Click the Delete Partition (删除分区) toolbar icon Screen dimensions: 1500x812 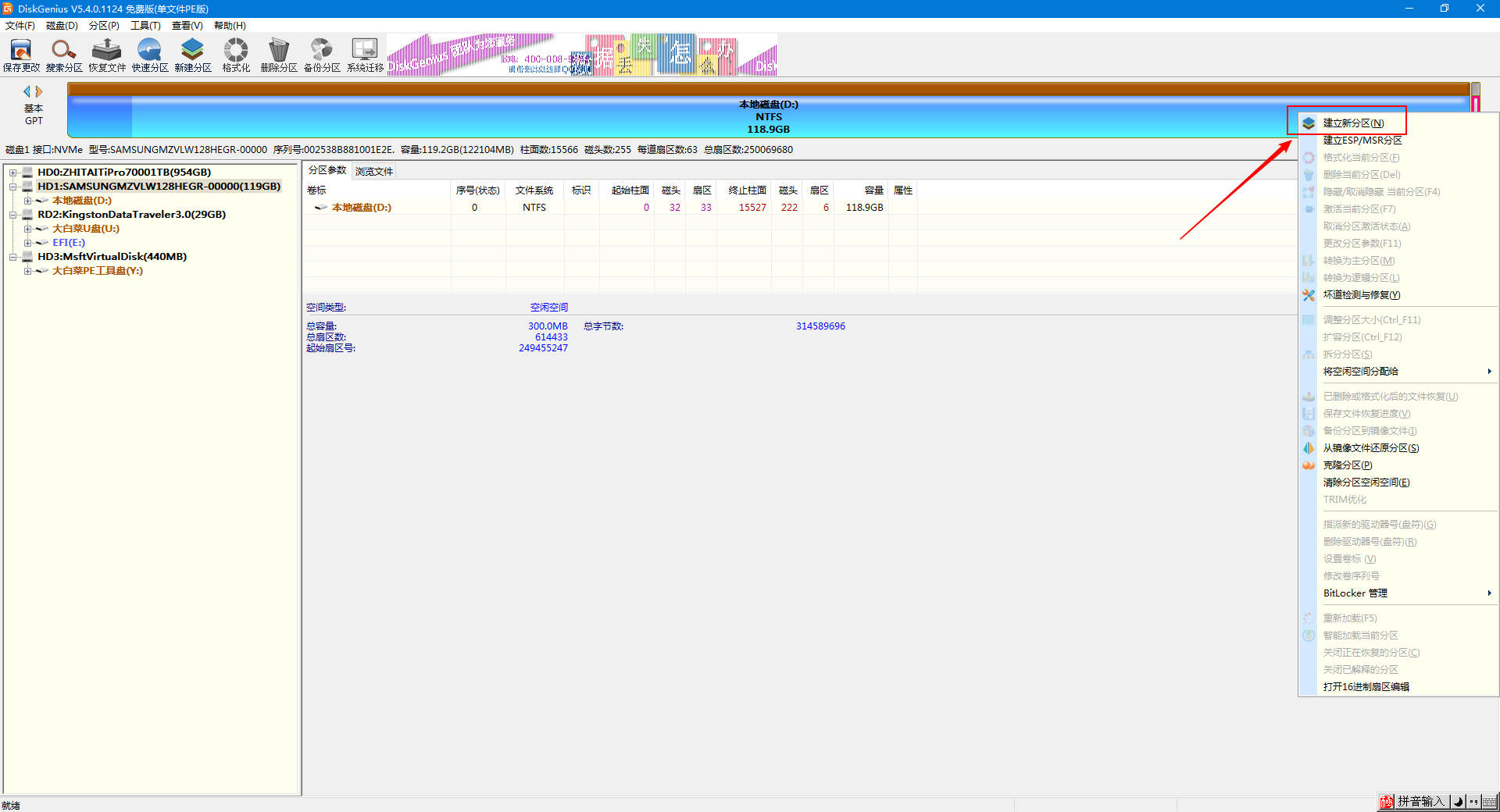pos(279,55)
